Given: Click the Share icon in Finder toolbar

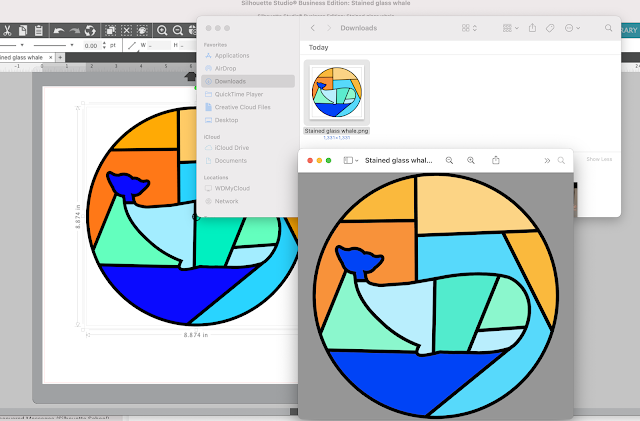Looking at the screenshot, I should [532, 28].
